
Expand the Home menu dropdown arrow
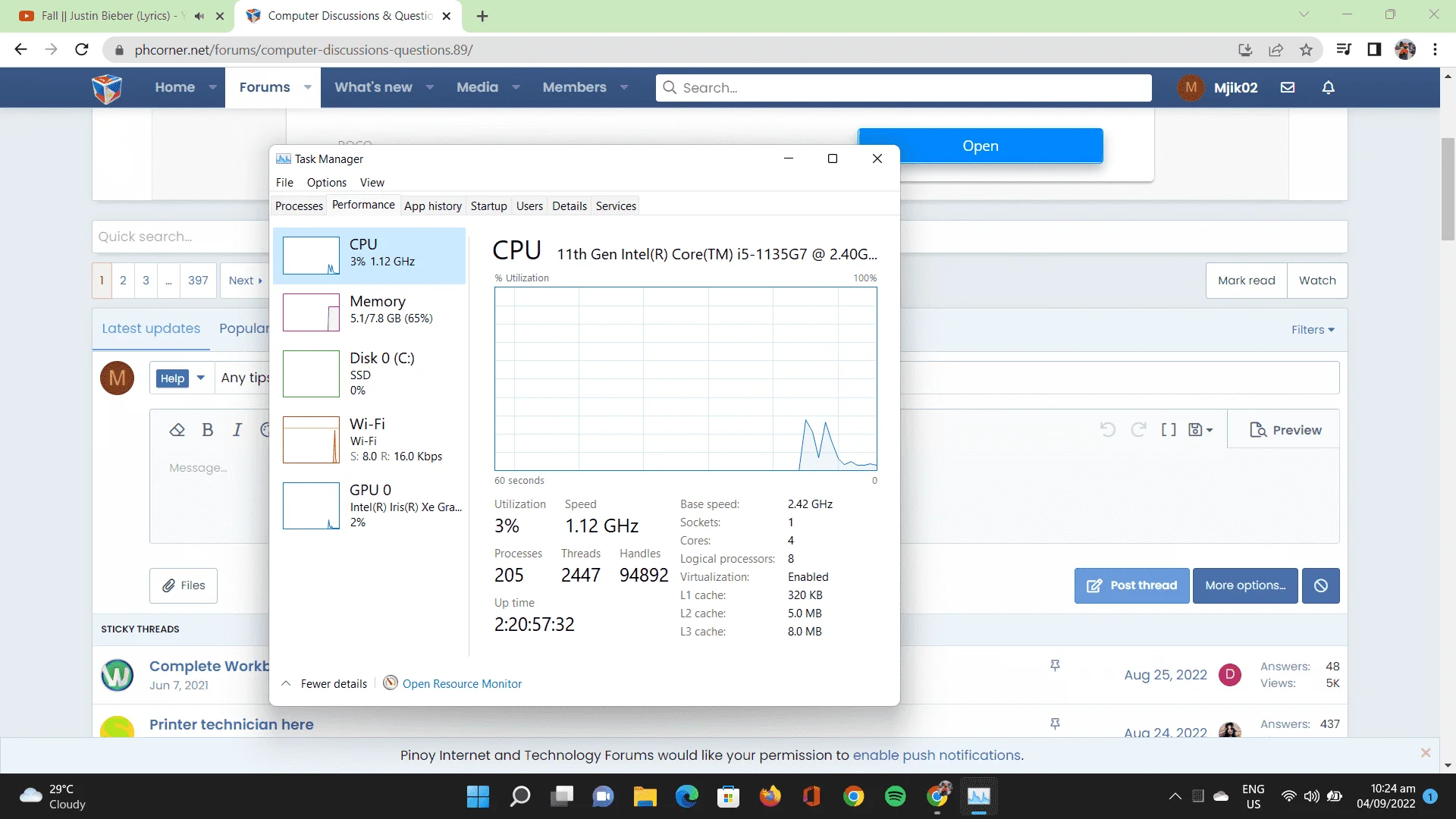point(212,87)
